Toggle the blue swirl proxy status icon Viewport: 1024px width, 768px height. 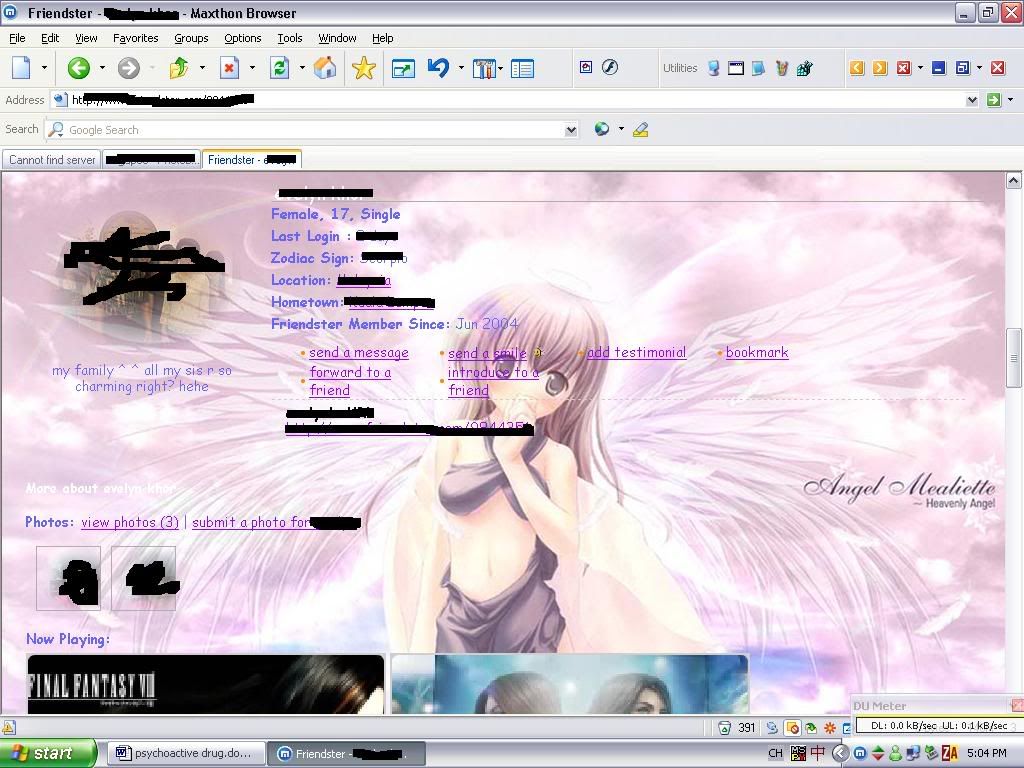pyautogui.click(x=772, y=728)
